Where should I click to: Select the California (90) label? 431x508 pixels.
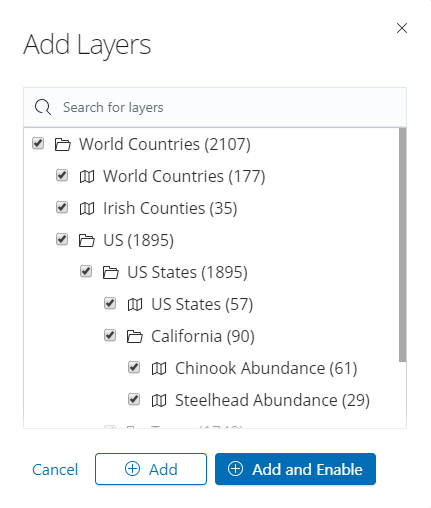(x=203, y=336)
